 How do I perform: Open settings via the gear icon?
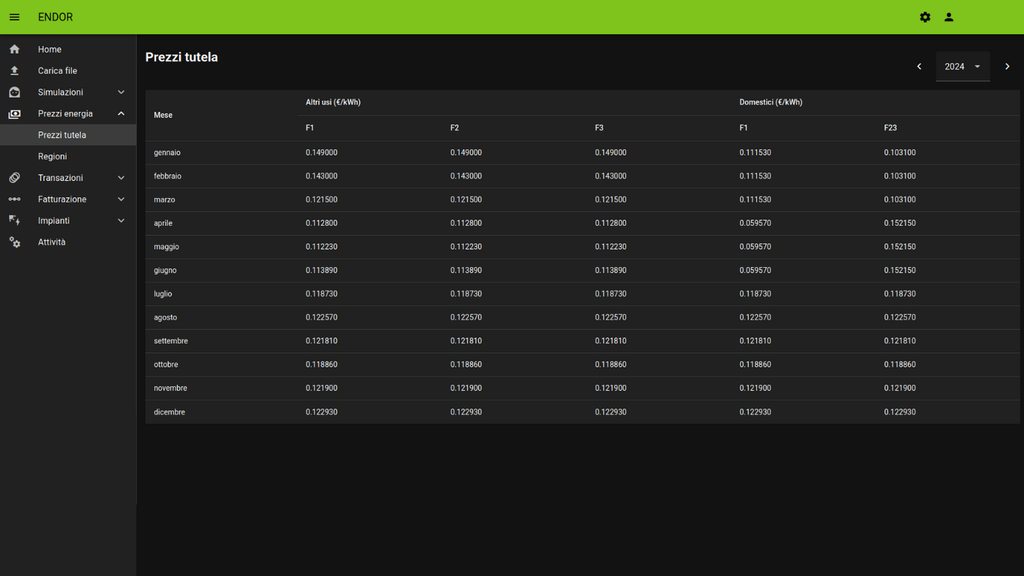pos(925,17)
